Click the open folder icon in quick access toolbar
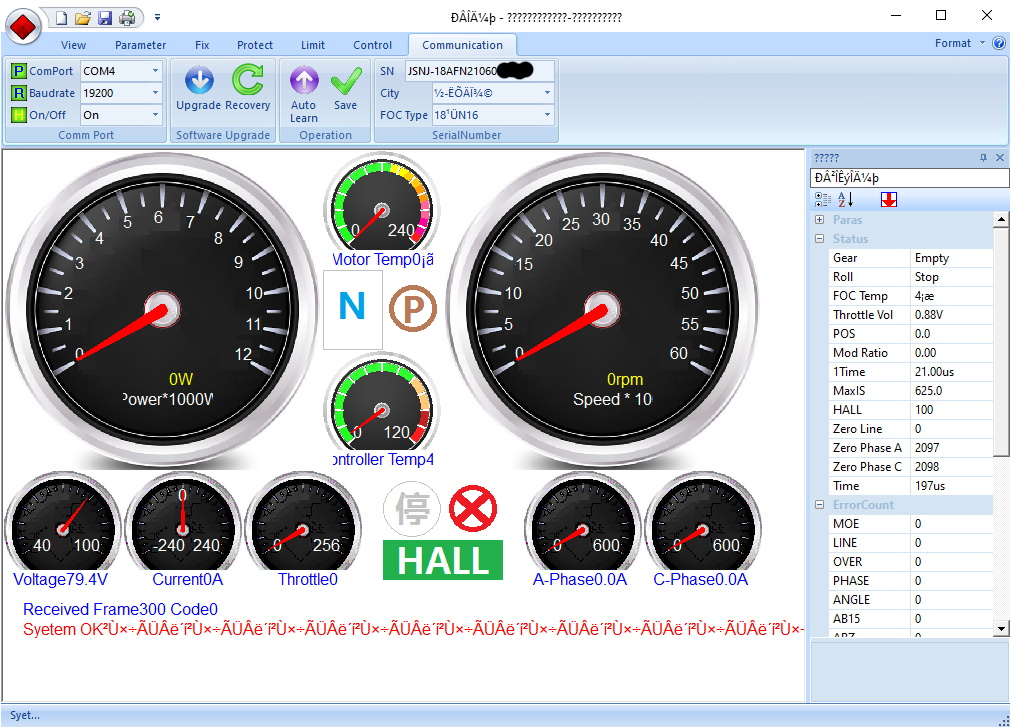The height and width of the screenshot is (728, 1011). click(x=83, y=17)
